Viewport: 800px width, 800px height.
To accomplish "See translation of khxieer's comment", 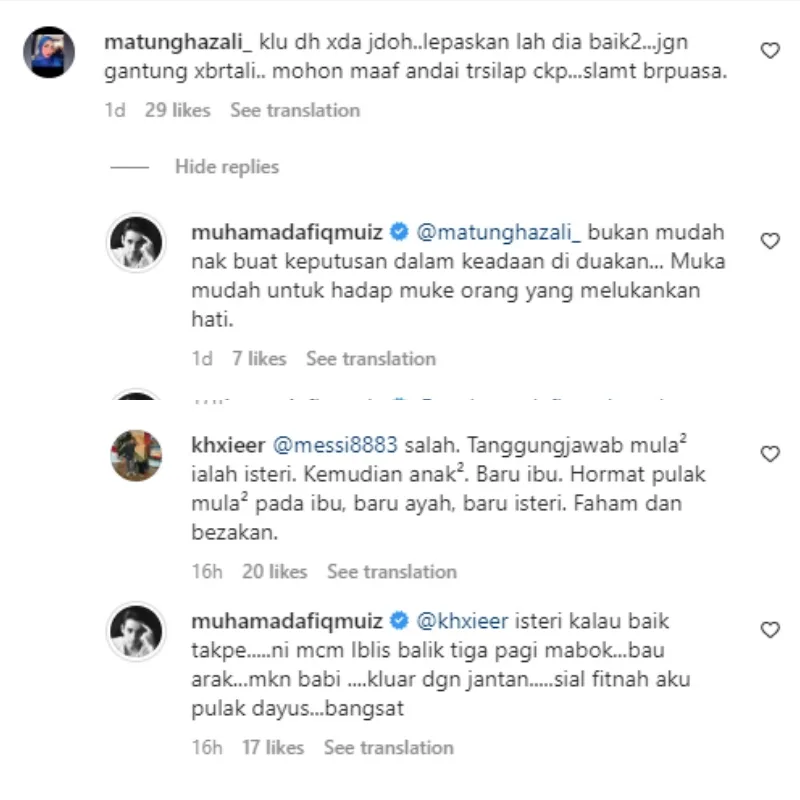I will coord(392,571).
